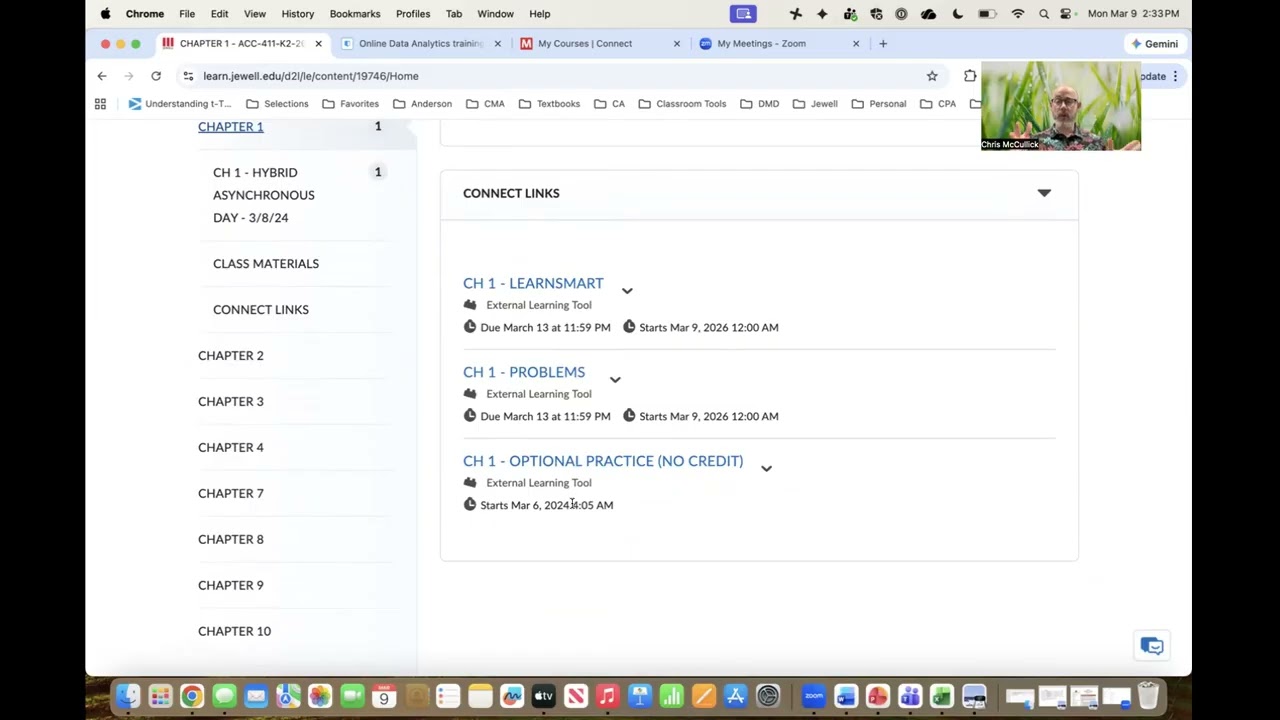This screenshot has width=1280, height=720.
Task: Open the Edit menu
Action: coord(219,14)
